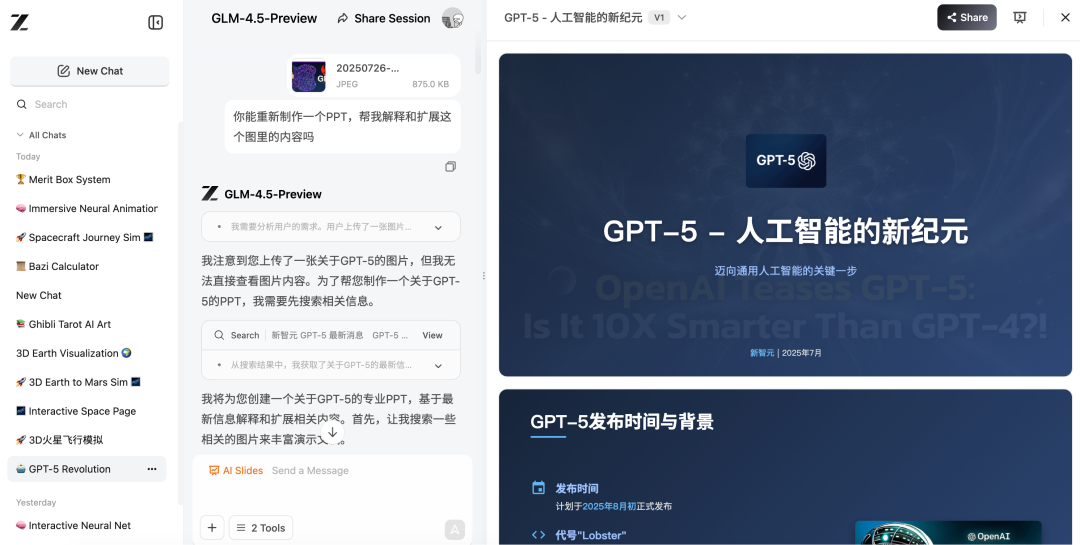Click the code icon beside 代号 Lobster
Image resolution: width=1080 pixels, height=545 pixels.
pyautogui.click(x=539, y=535)
